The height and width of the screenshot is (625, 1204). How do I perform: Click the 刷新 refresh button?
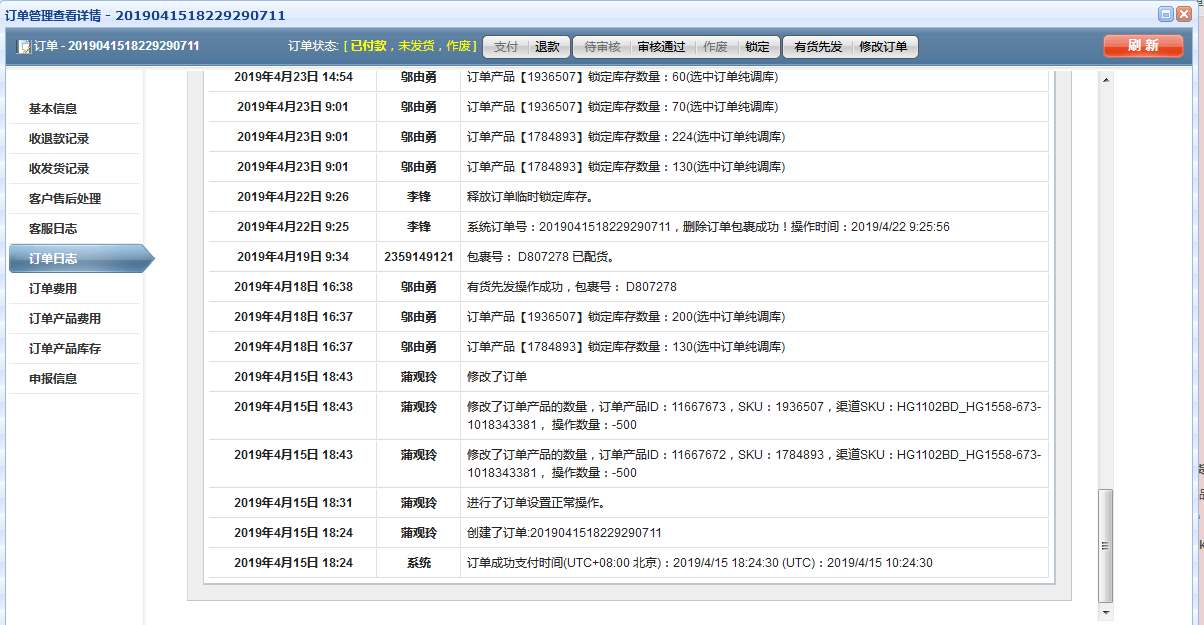pos(1143,46)
